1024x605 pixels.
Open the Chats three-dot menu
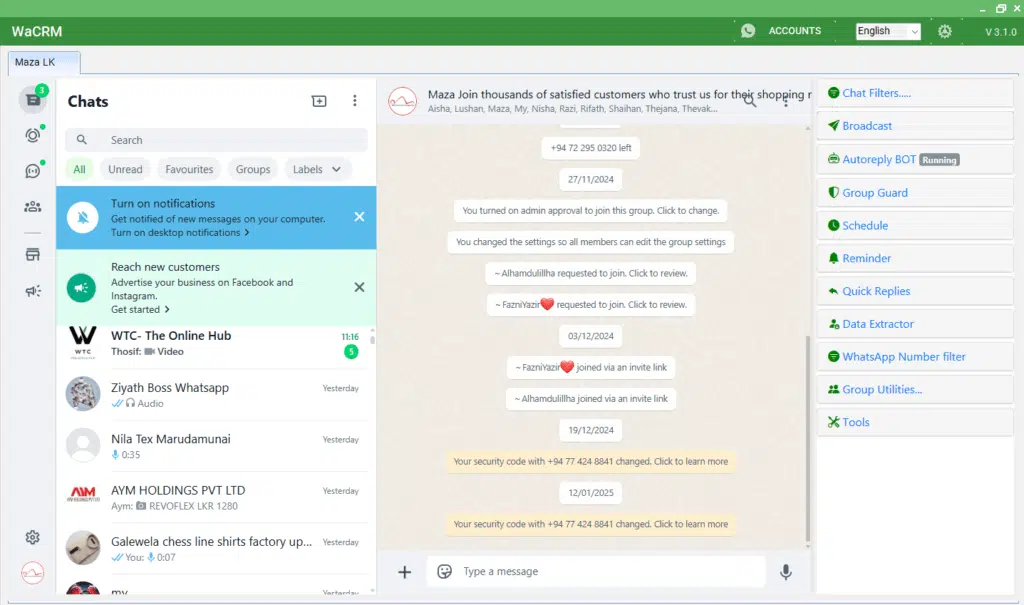pyautogui.click(x=354, y=101)
